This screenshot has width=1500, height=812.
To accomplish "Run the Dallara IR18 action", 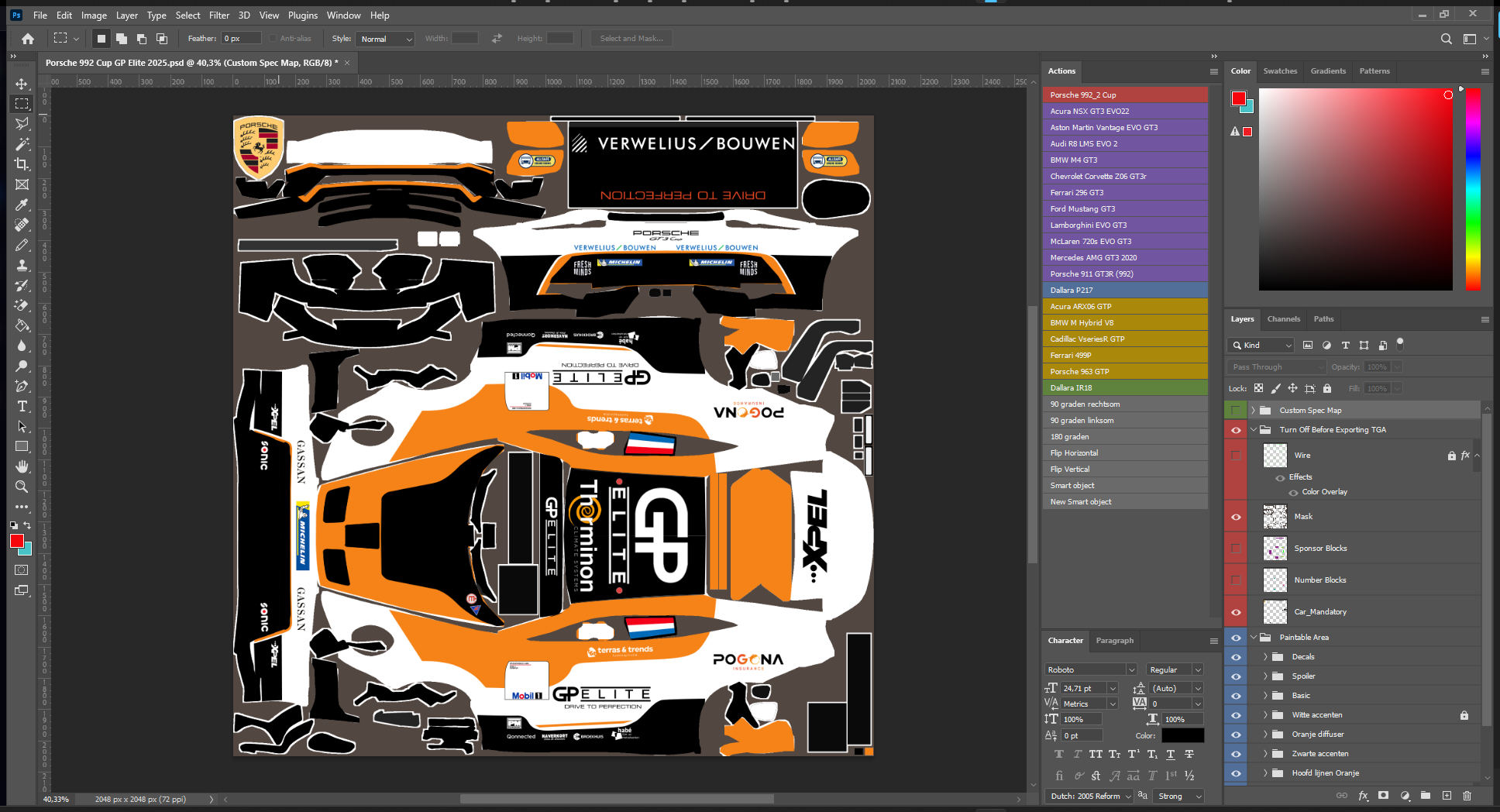I will pyautogui.click(x=1125, y=387).
